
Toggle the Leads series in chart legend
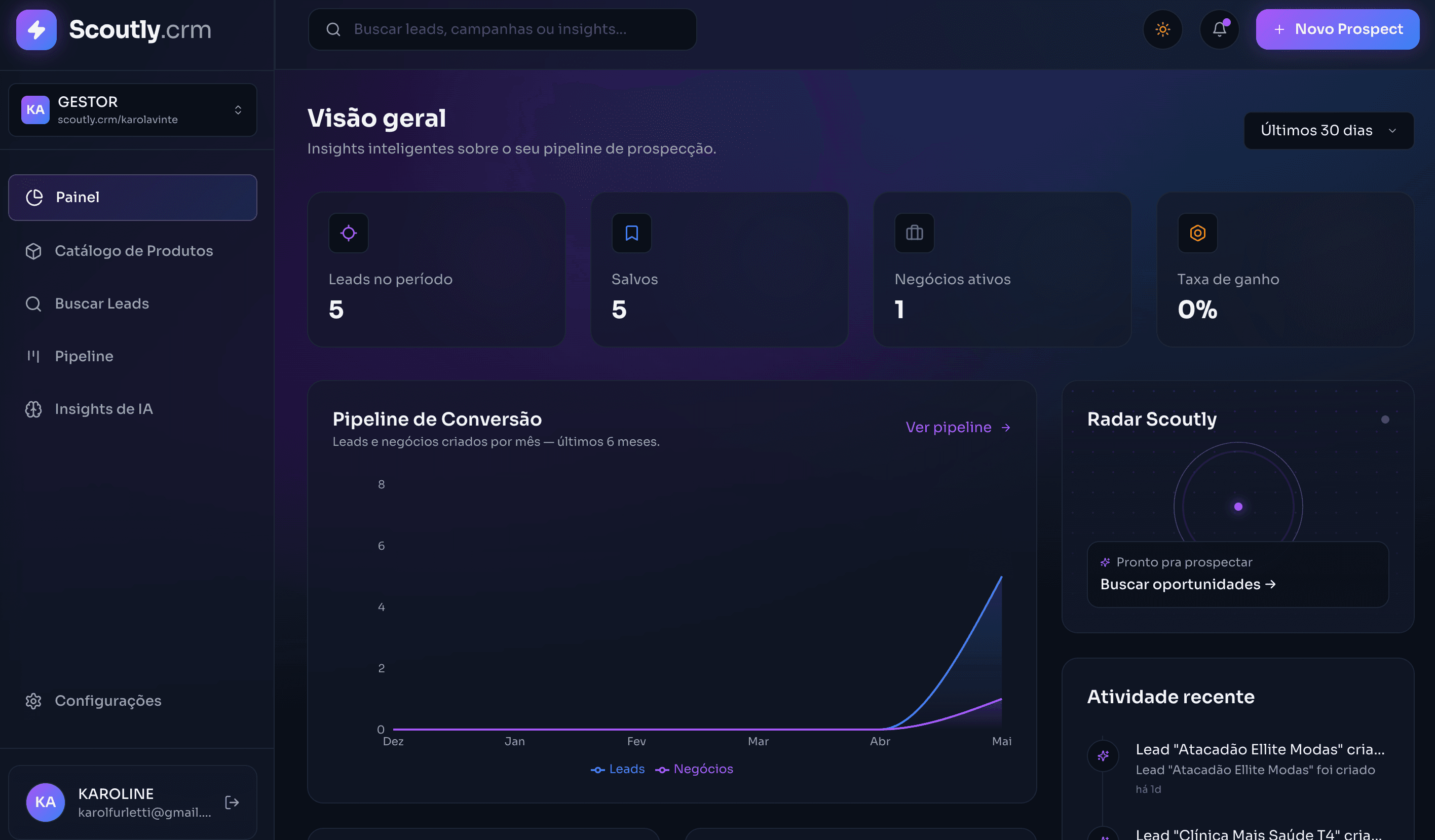point(618,769)
